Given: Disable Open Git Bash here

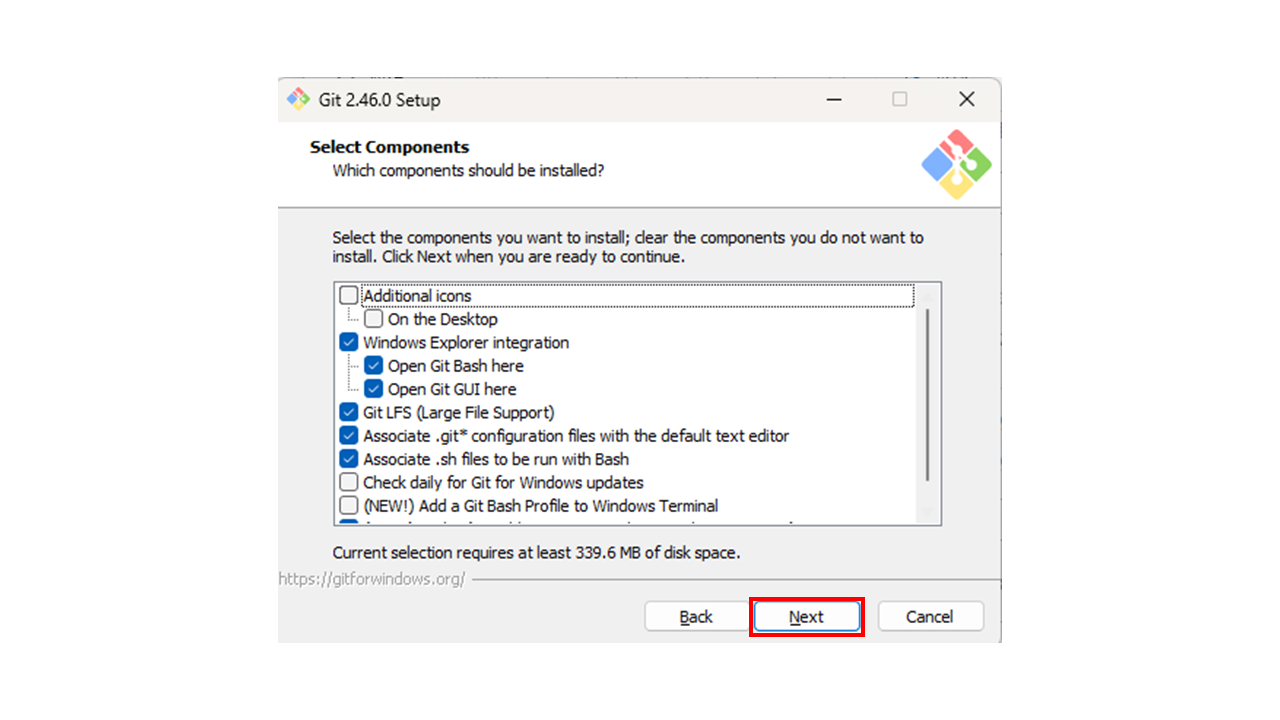Looking at the screenshot, I should click(373, 366).
